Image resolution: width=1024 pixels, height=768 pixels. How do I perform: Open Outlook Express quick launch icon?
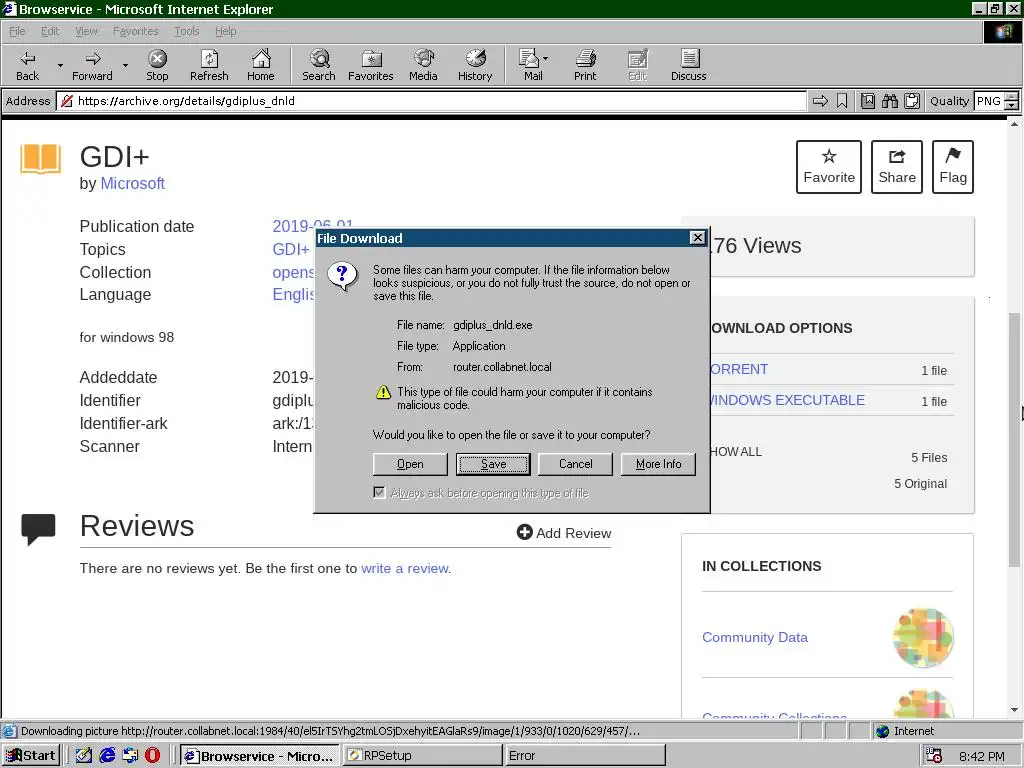pyautogui.click(x=130, y=756)
